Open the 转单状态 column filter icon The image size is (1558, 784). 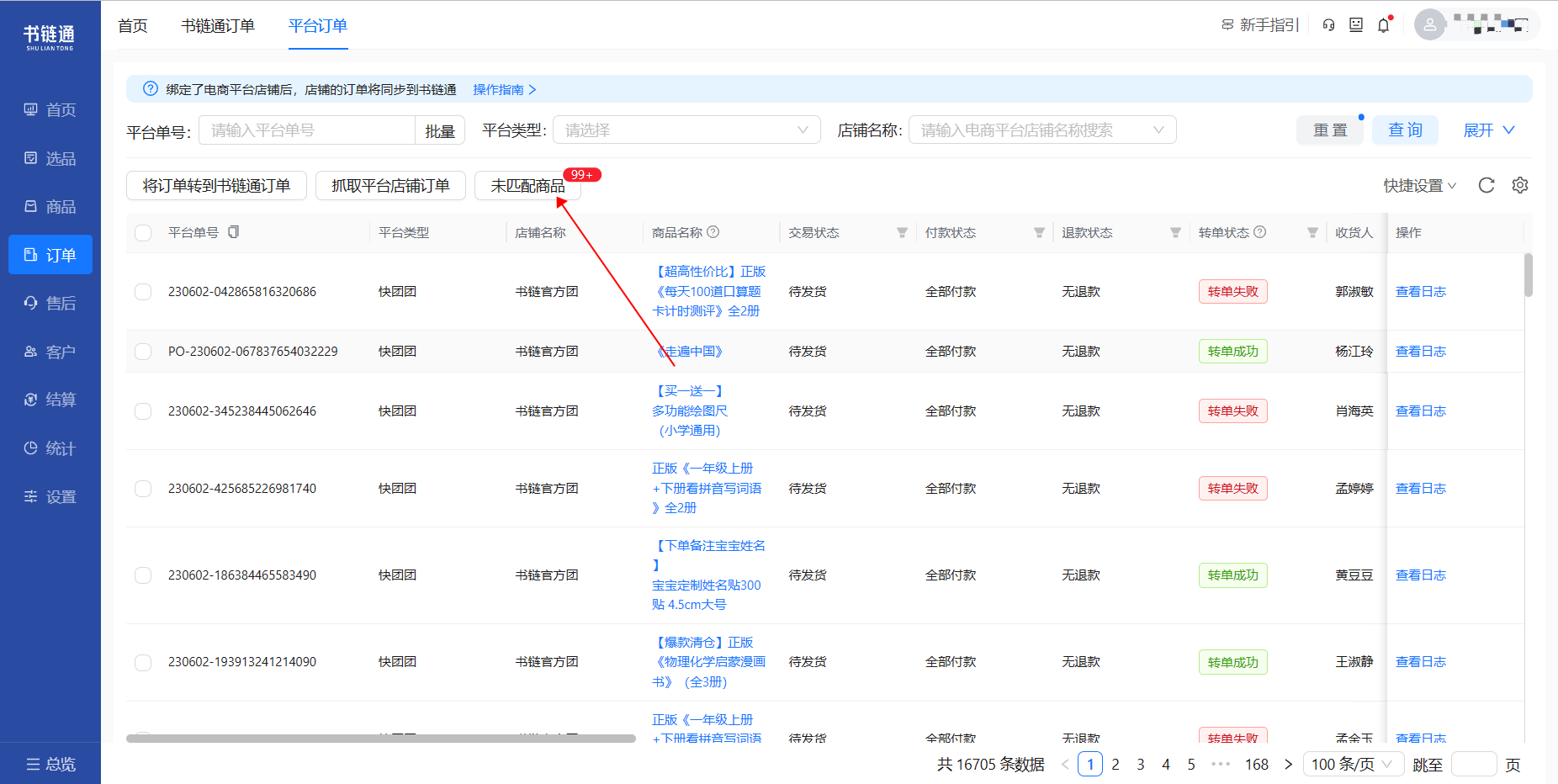tap(1312, 232)
